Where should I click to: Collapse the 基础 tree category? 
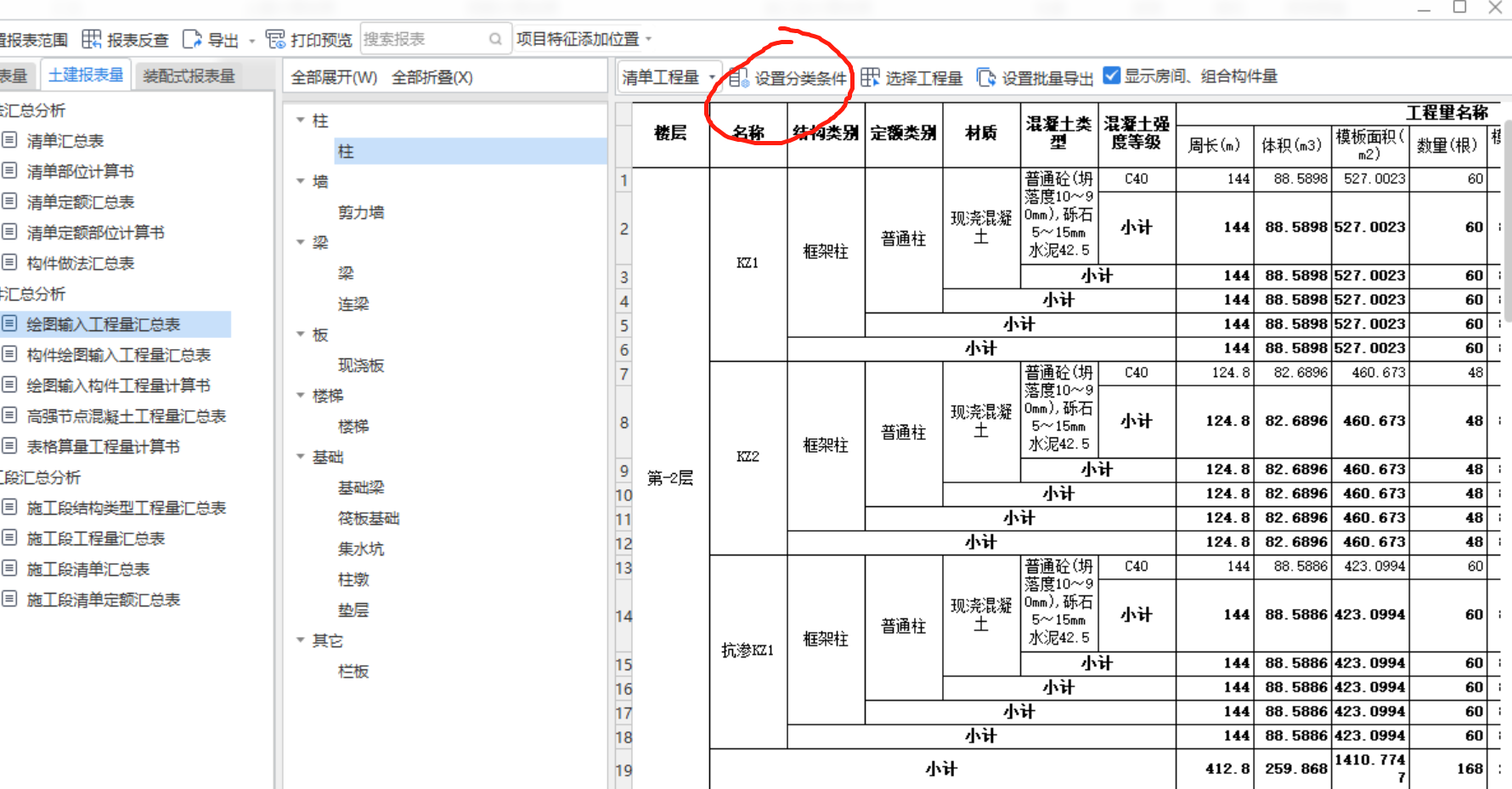pos(301,457)
